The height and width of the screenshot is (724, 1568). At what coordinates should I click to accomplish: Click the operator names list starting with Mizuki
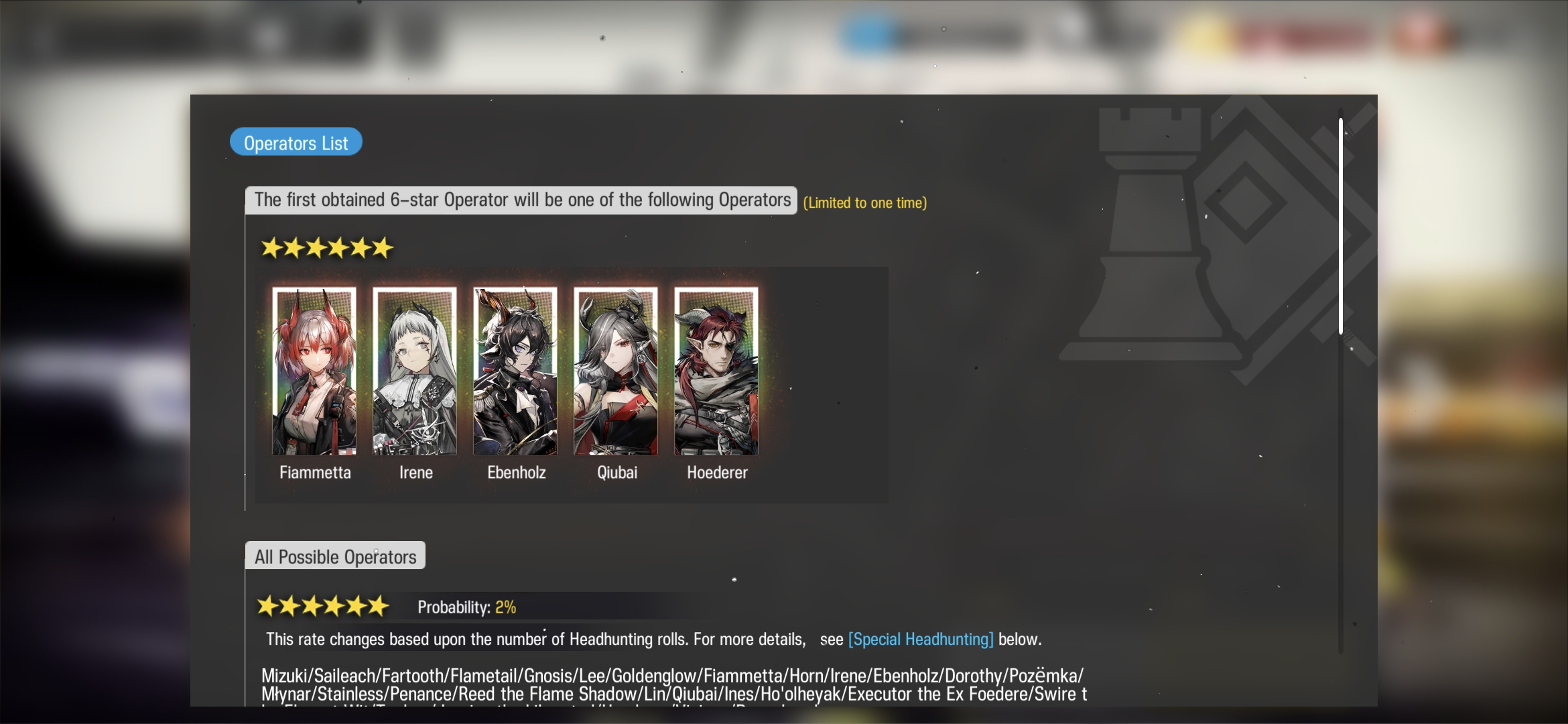click(x=674, y=685)
